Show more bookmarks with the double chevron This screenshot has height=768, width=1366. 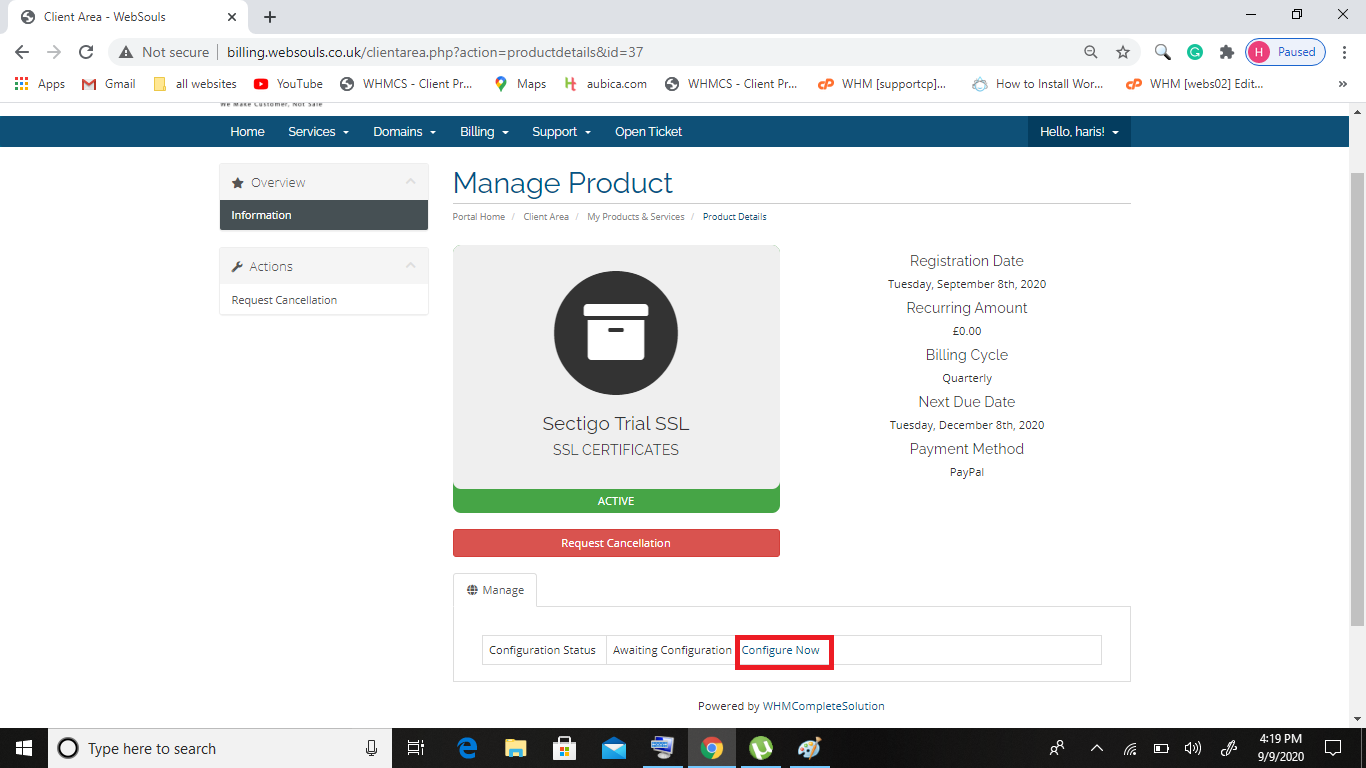click(x=1342, y=84)
